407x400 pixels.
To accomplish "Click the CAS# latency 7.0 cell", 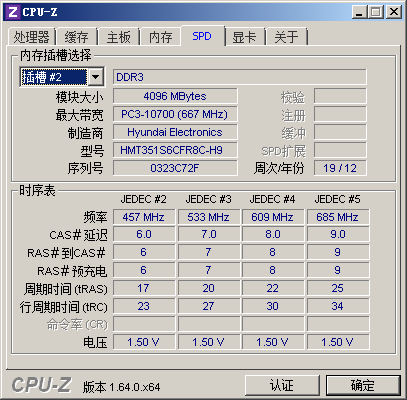I will pyautogui.click(x=209, y=234).
